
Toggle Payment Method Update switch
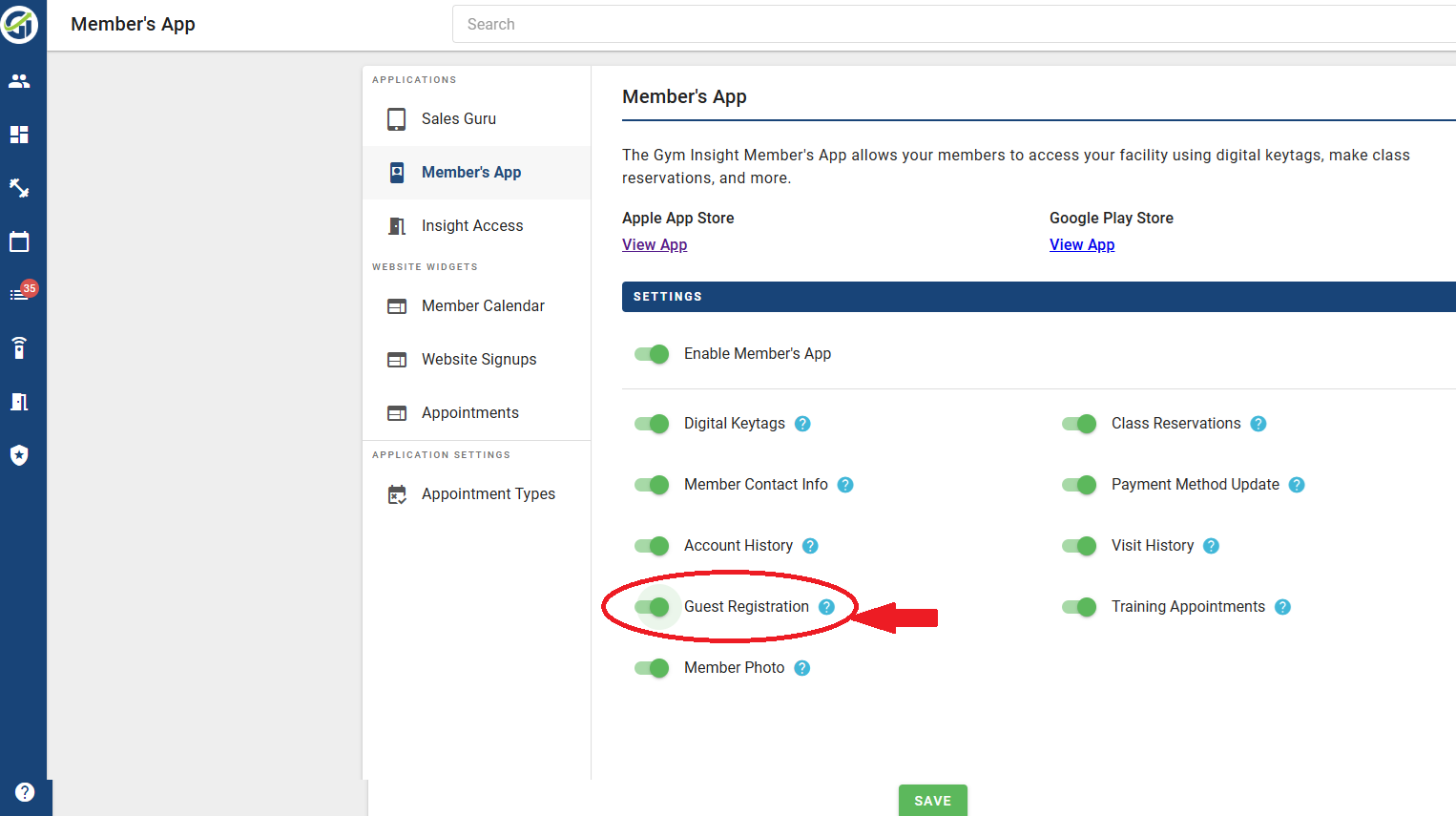click(1079, 485)
